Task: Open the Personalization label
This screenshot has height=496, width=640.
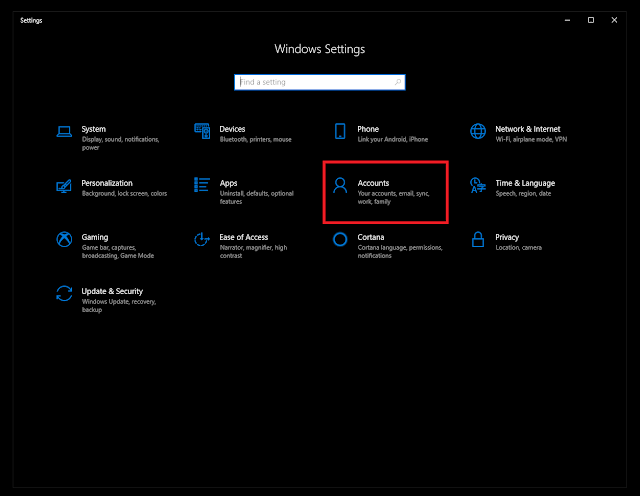Action: point(107,183)
